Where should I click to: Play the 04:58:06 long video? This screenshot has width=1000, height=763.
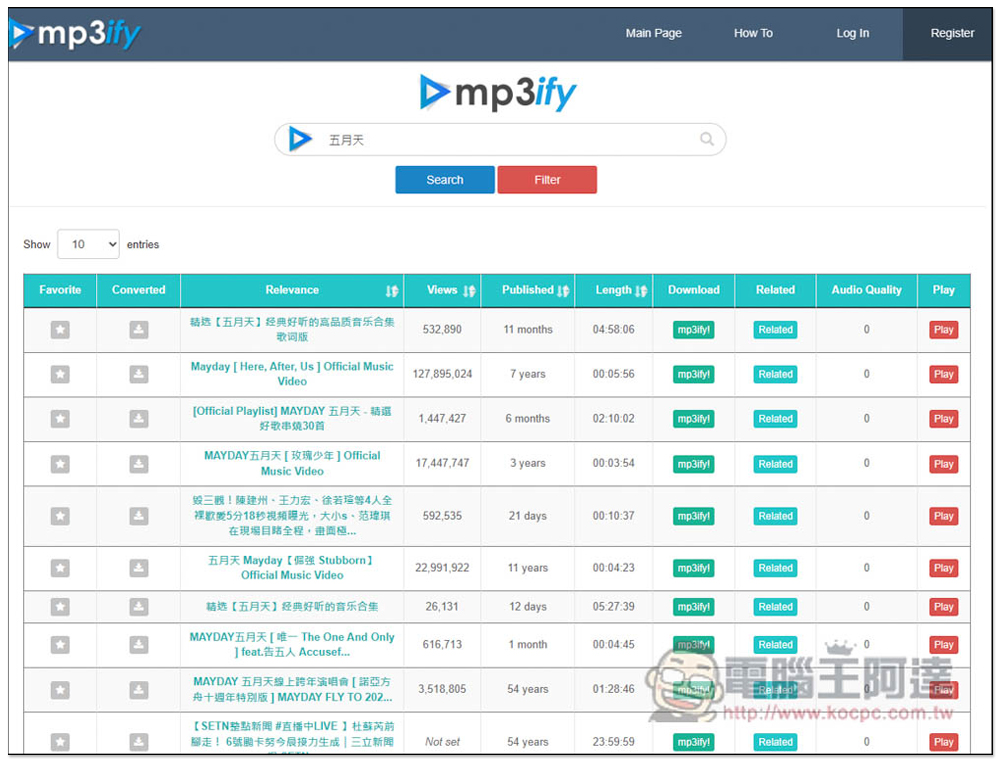click(x=943, y=330)
